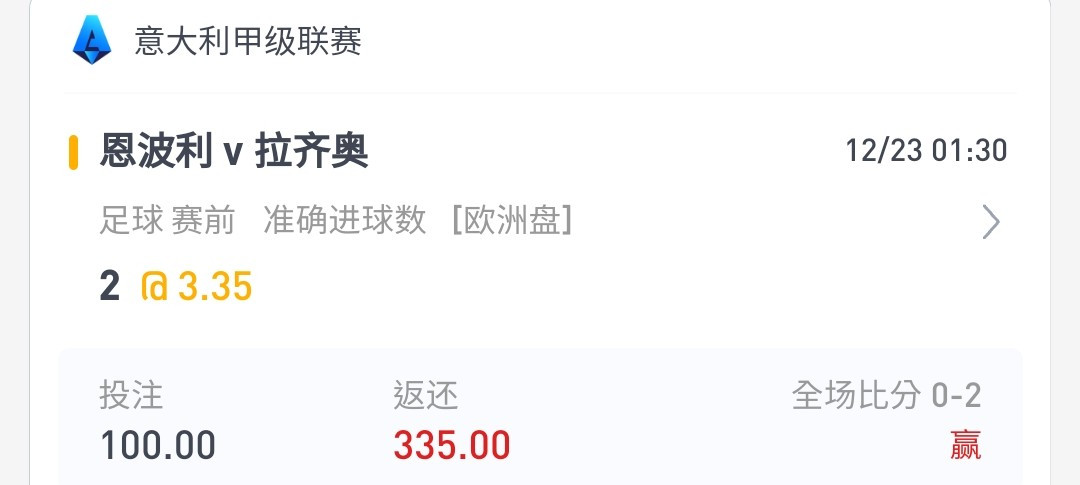The image size is (1080, 485).
Task: Click the gray bet summary panel
Action: (x=540, y=417)
